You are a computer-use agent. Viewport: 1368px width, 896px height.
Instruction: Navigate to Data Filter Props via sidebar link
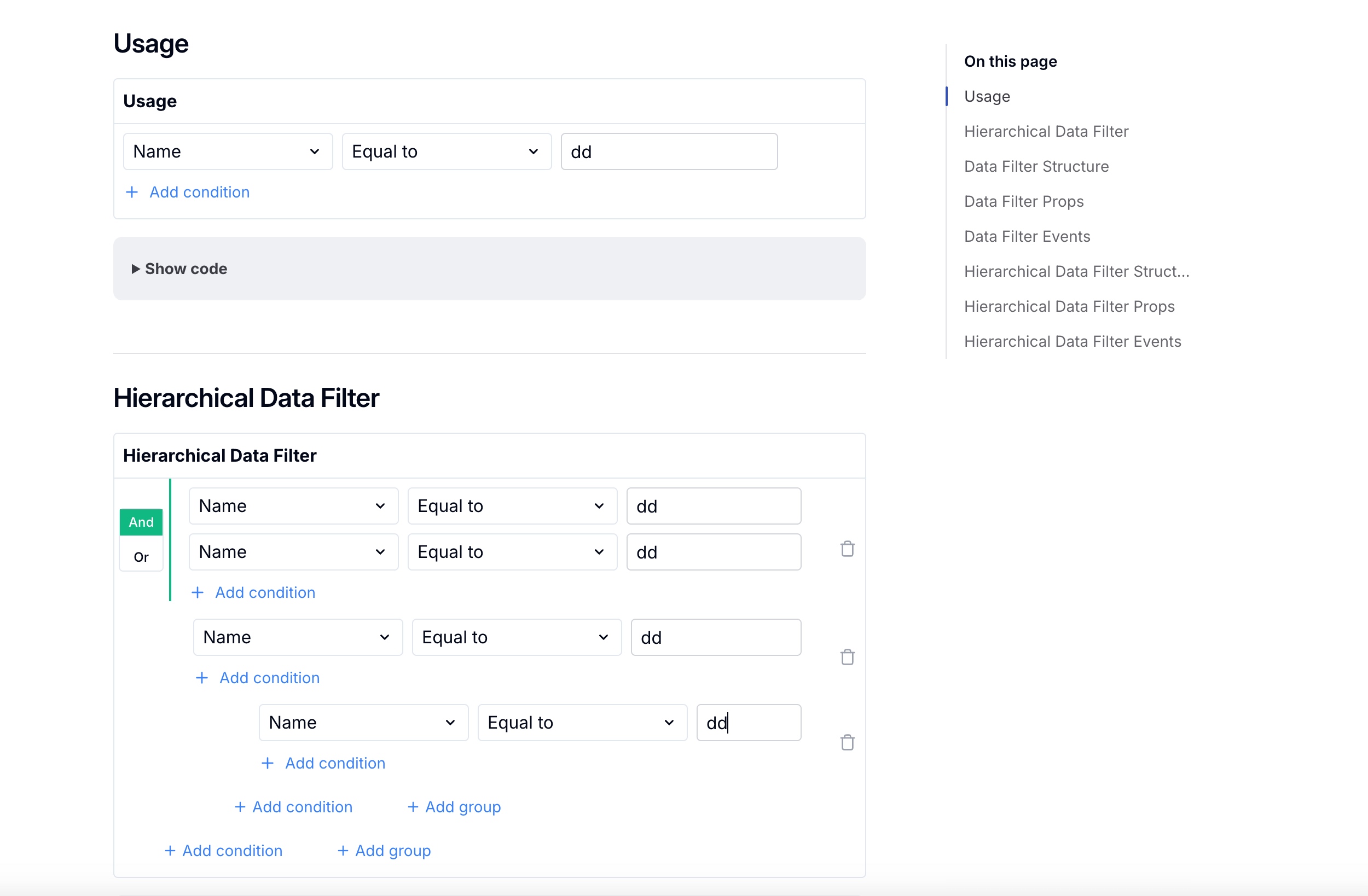(x=1026, y=201)
